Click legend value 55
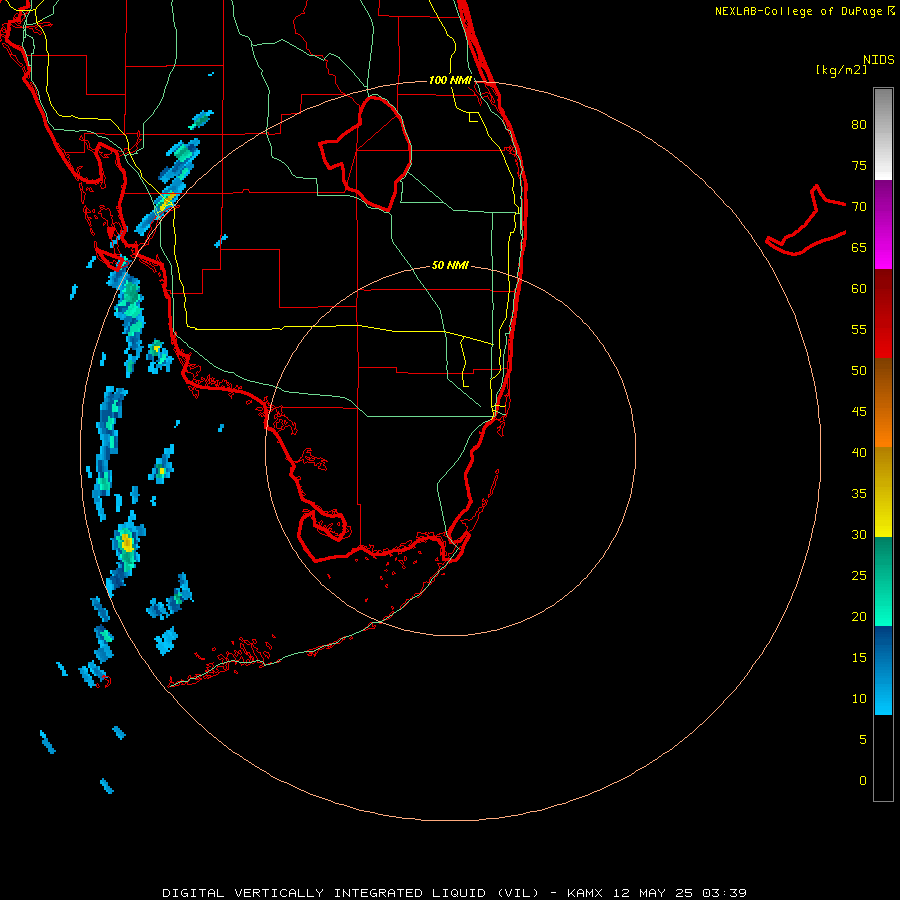Screen dimensions: 900x900 [x=859, y=330]
